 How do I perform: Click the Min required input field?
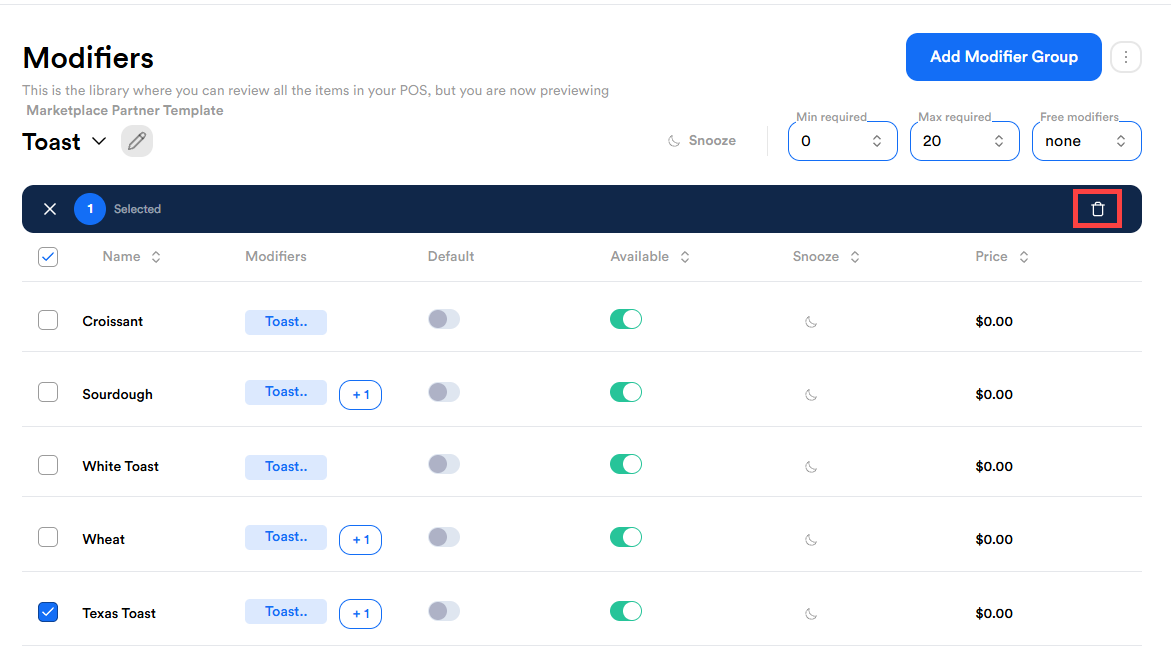click(x=842, y=141)
